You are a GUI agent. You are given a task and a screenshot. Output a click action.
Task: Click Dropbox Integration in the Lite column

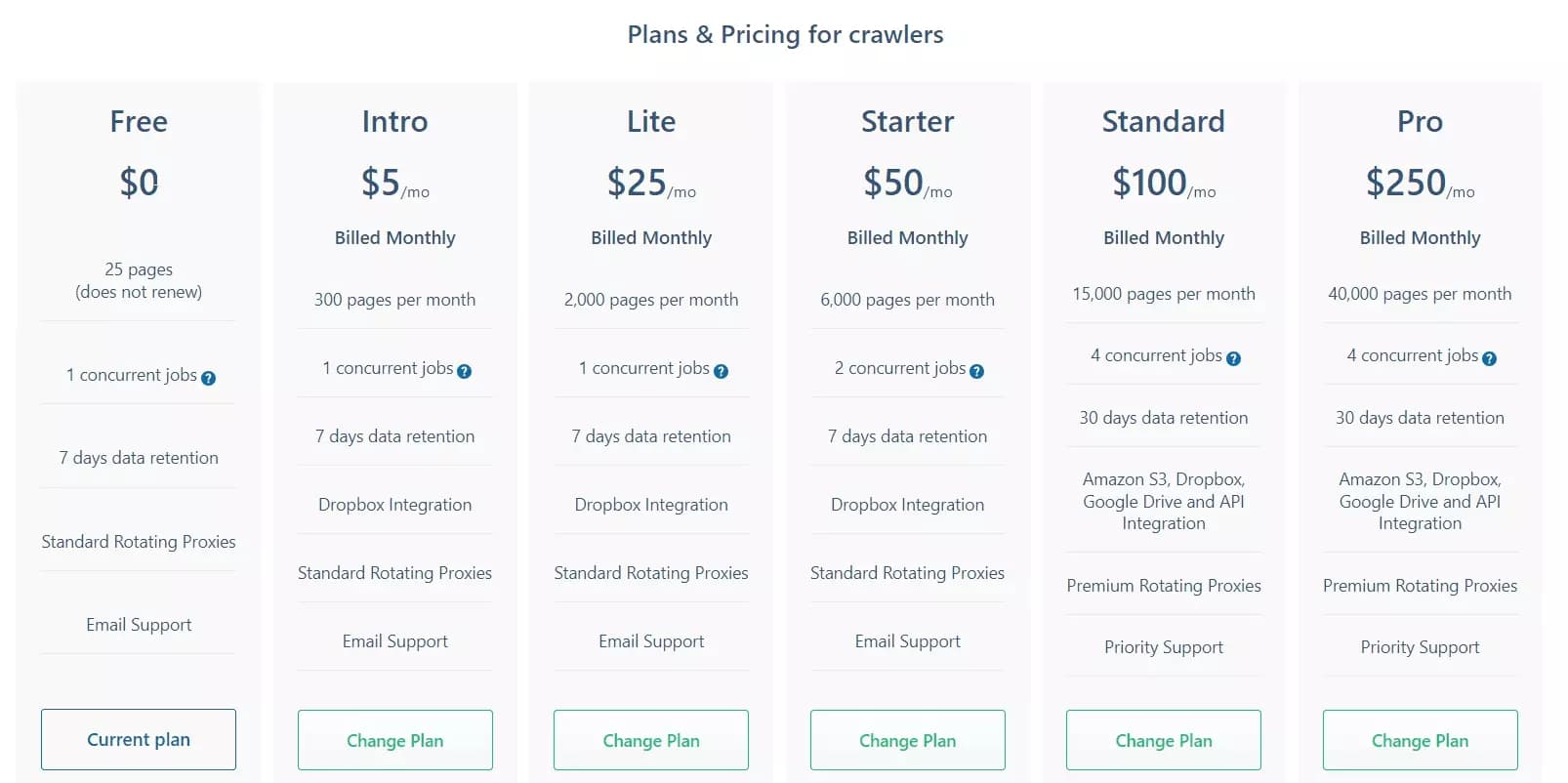point(650,505)
